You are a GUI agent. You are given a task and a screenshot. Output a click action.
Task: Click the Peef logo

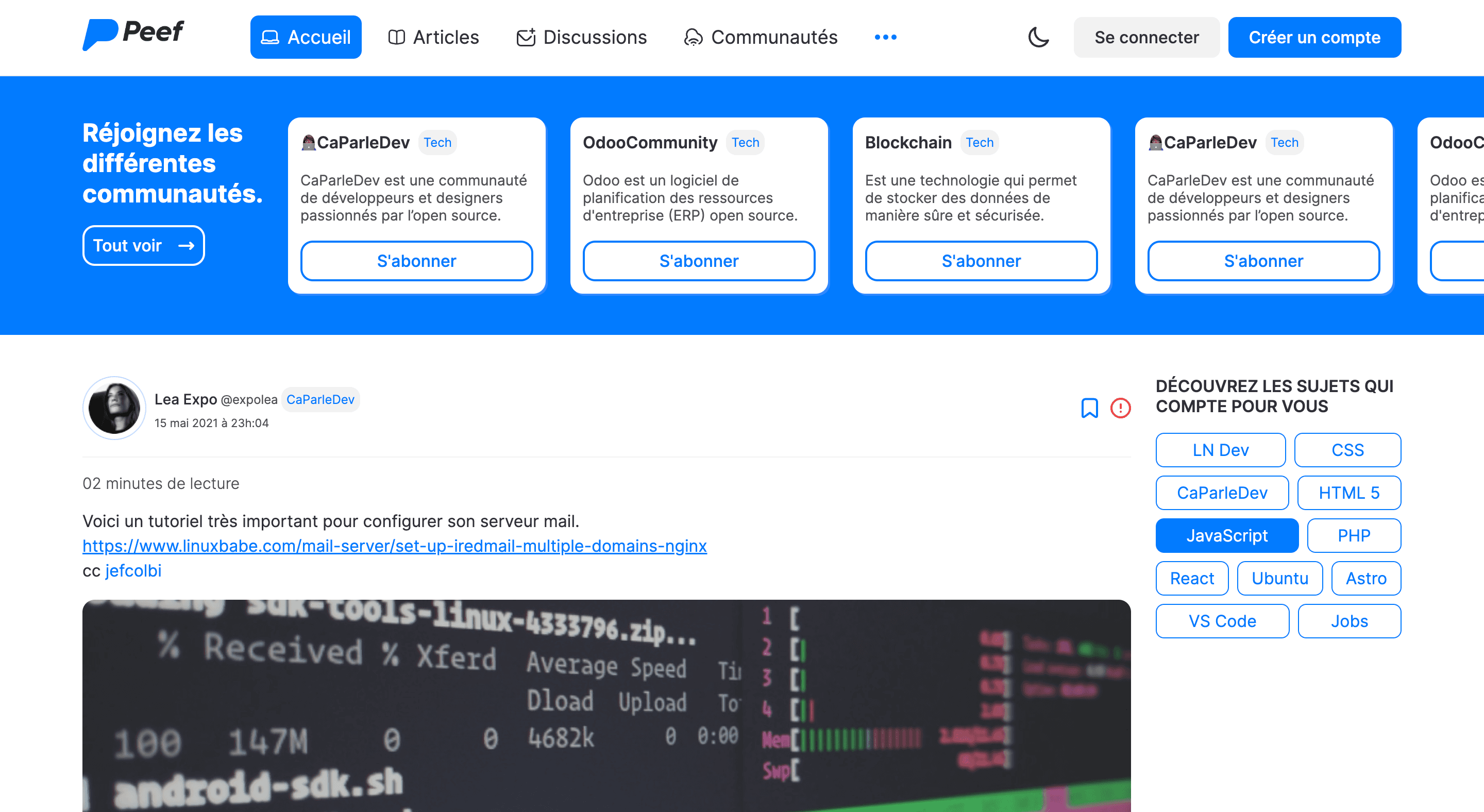[x=133, y=35]
